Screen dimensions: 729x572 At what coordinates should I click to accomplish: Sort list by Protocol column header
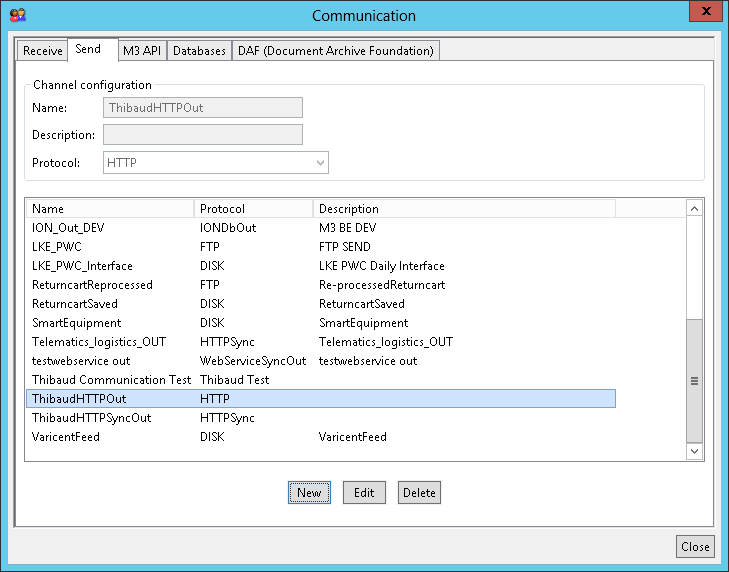pyautogui.click(x=254, y=209)
